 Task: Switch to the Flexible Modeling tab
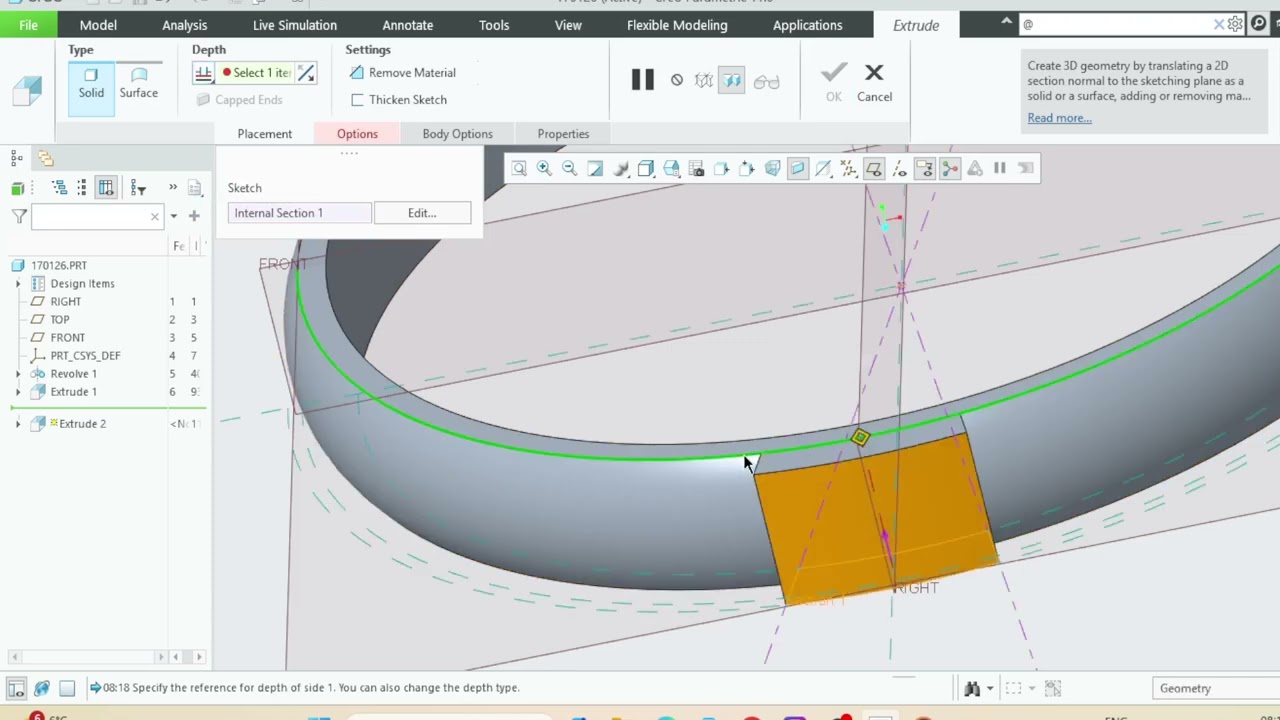pos(677,25)
